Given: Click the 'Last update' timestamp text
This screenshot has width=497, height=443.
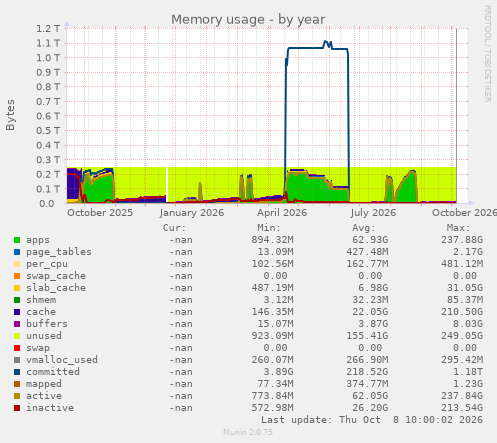Looking at the screenshot, I should (x=372, y=420).
